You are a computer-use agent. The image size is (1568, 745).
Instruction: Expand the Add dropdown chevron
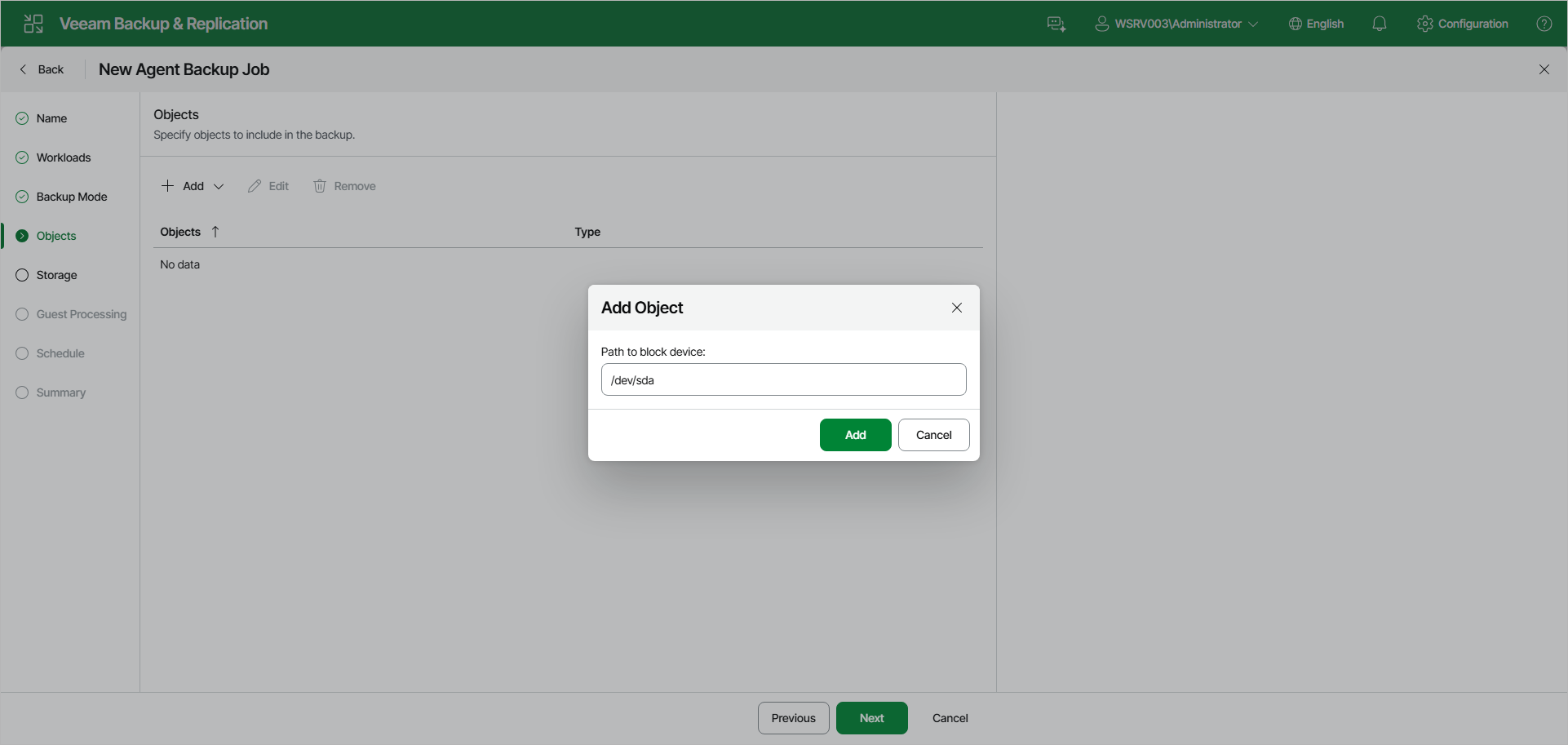[219, 186]
